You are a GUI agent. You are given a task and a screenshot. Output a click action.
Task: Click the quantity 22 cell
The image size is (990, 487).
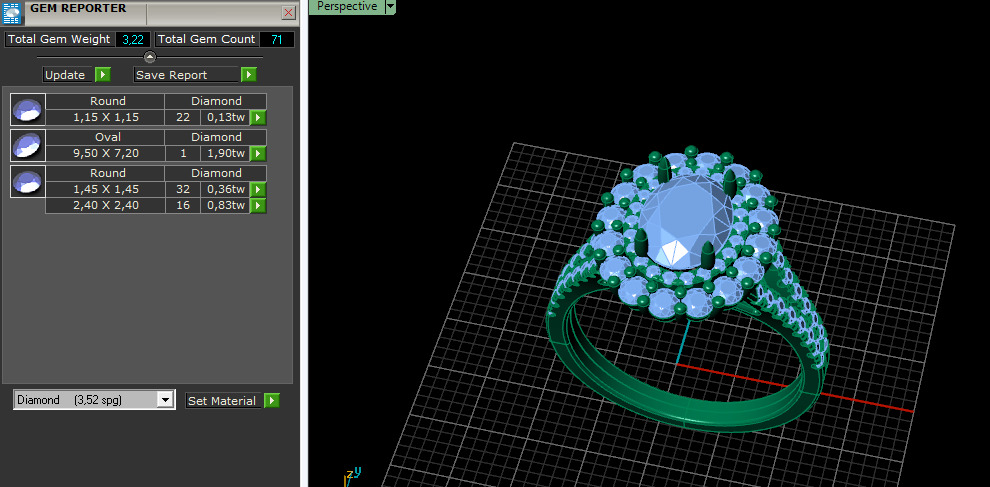[183, 117]
